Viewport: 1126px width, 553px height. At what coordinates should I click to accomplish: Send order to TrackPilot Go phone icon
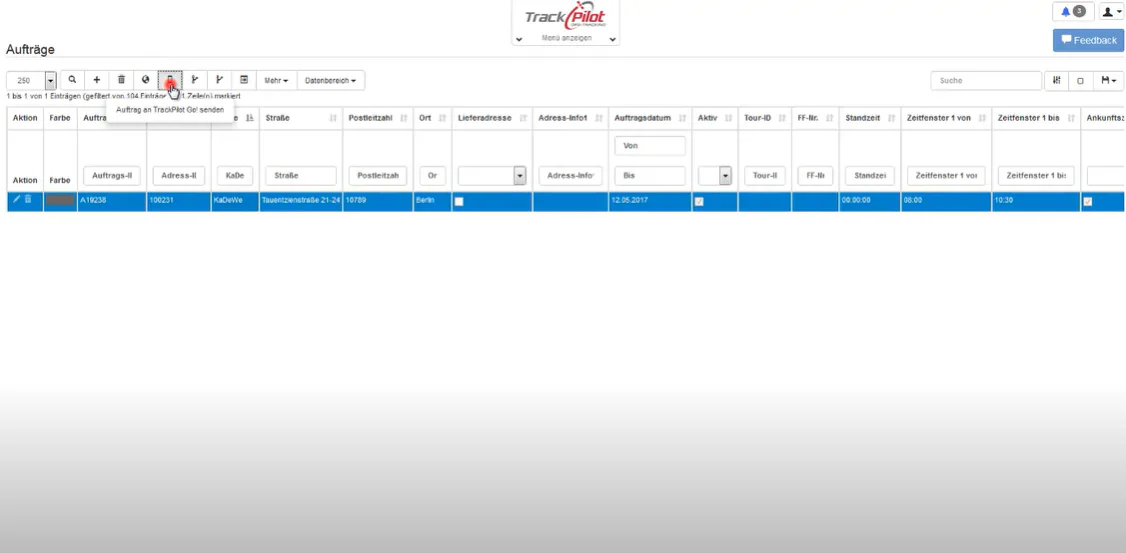(170, 80)
